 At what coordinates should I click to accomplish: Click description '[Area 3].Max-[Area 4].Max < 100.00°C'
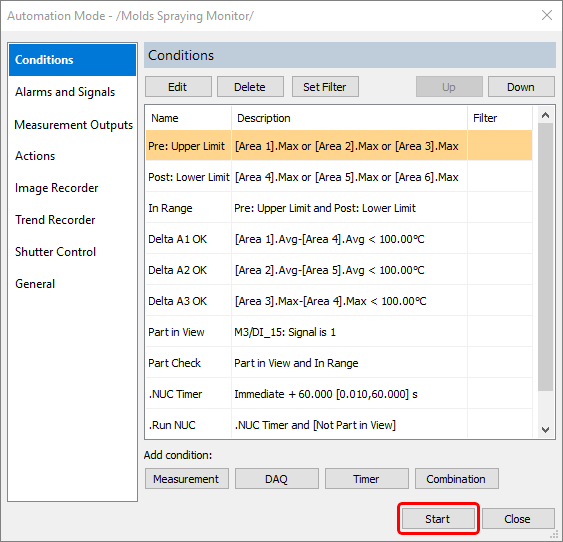330,301
